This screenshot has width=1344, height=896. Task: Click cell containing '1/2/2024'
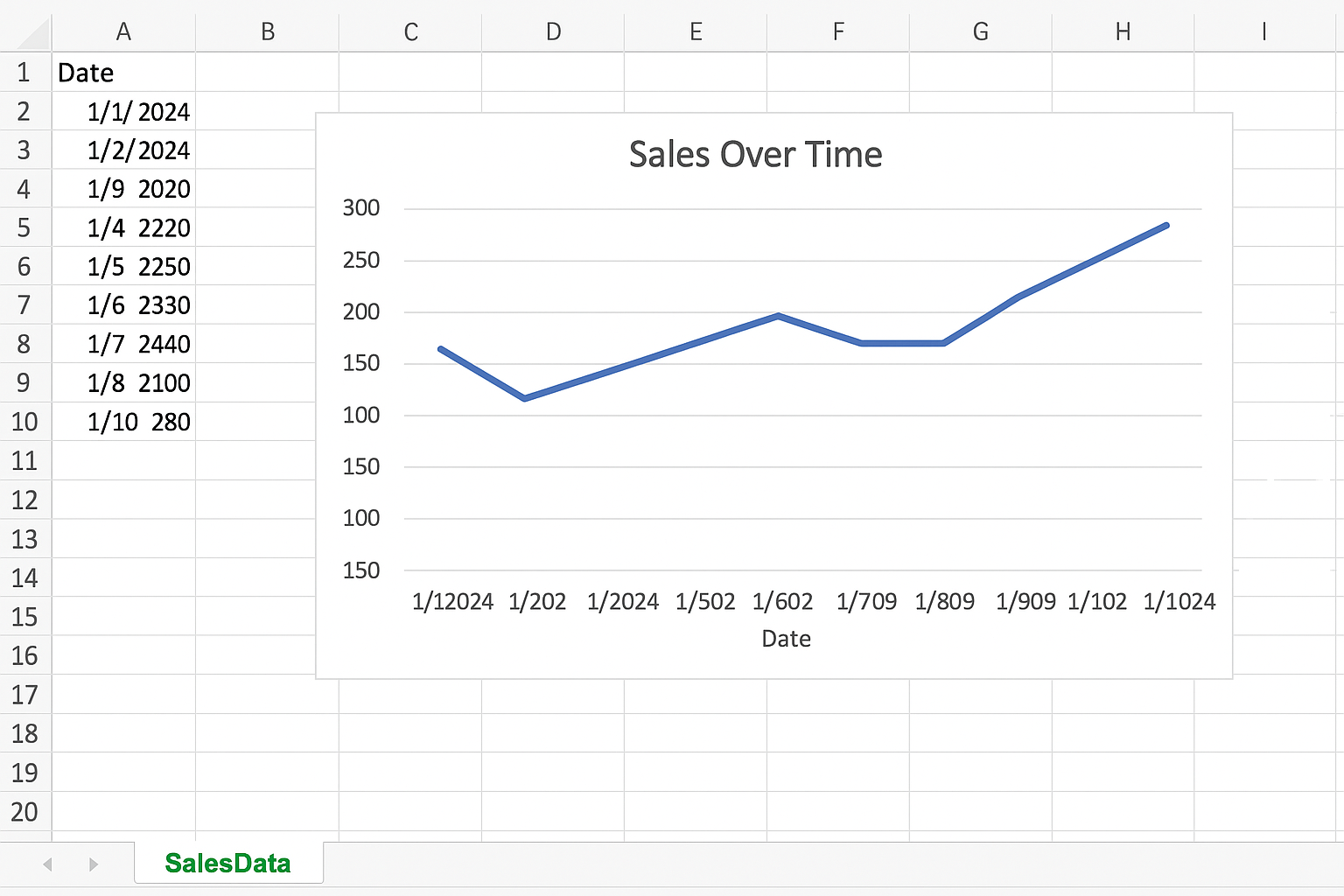point(123,150)
